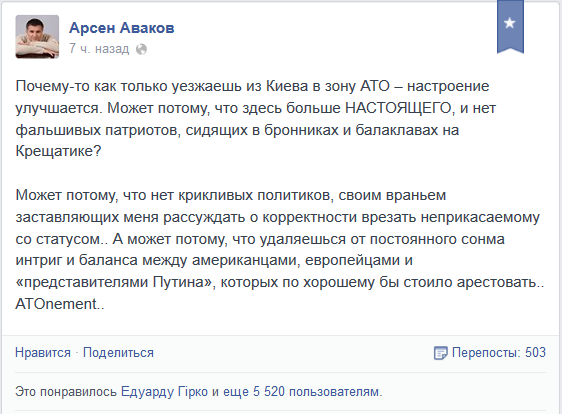Click the Поделиться share link
Screen dimensions: 562x414
118,353
